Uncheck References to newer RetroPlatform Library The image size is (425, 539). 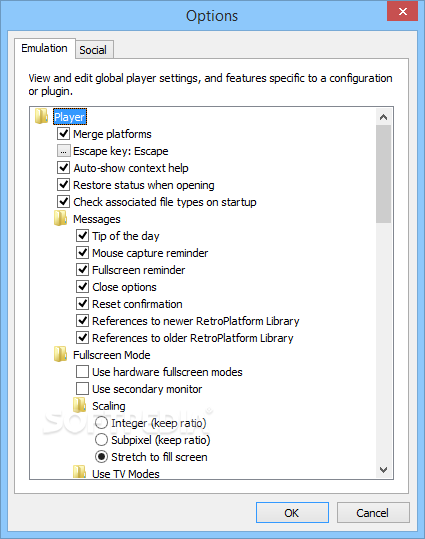(x=83, y=320)
